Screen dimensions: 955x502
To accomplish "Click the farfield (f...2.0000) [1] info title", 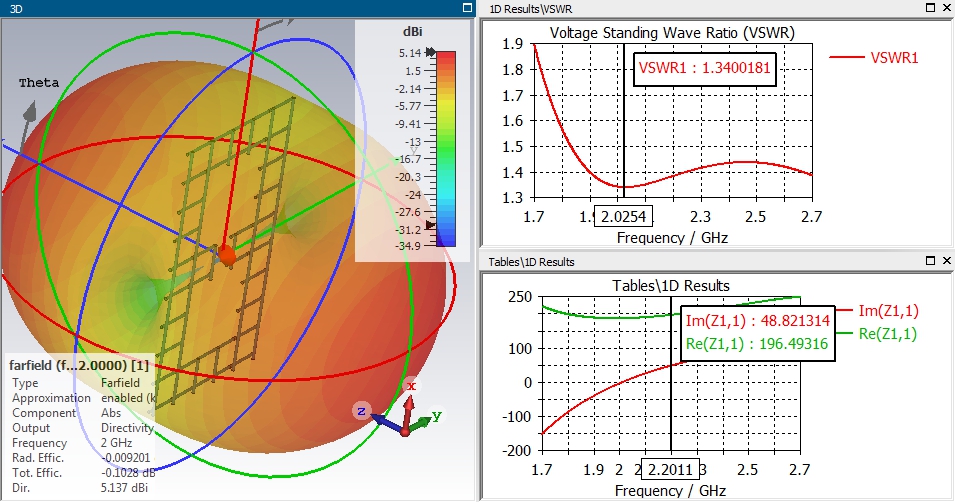I will tap(79, 366).
